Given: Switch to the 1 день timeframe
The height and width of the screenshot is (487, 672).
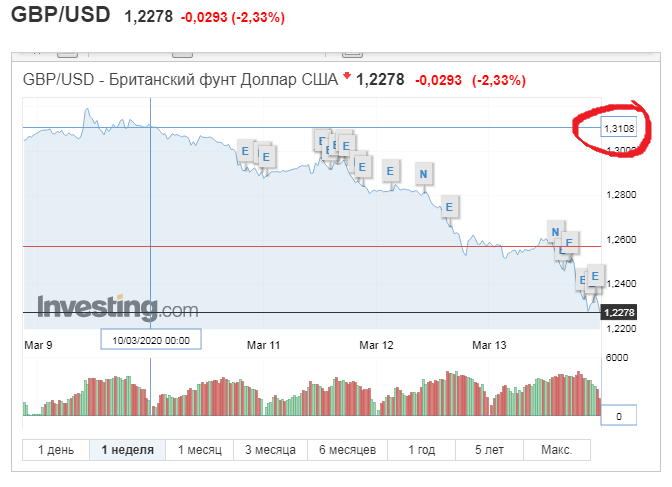Looking at the screenshot, I should (56, 450).
